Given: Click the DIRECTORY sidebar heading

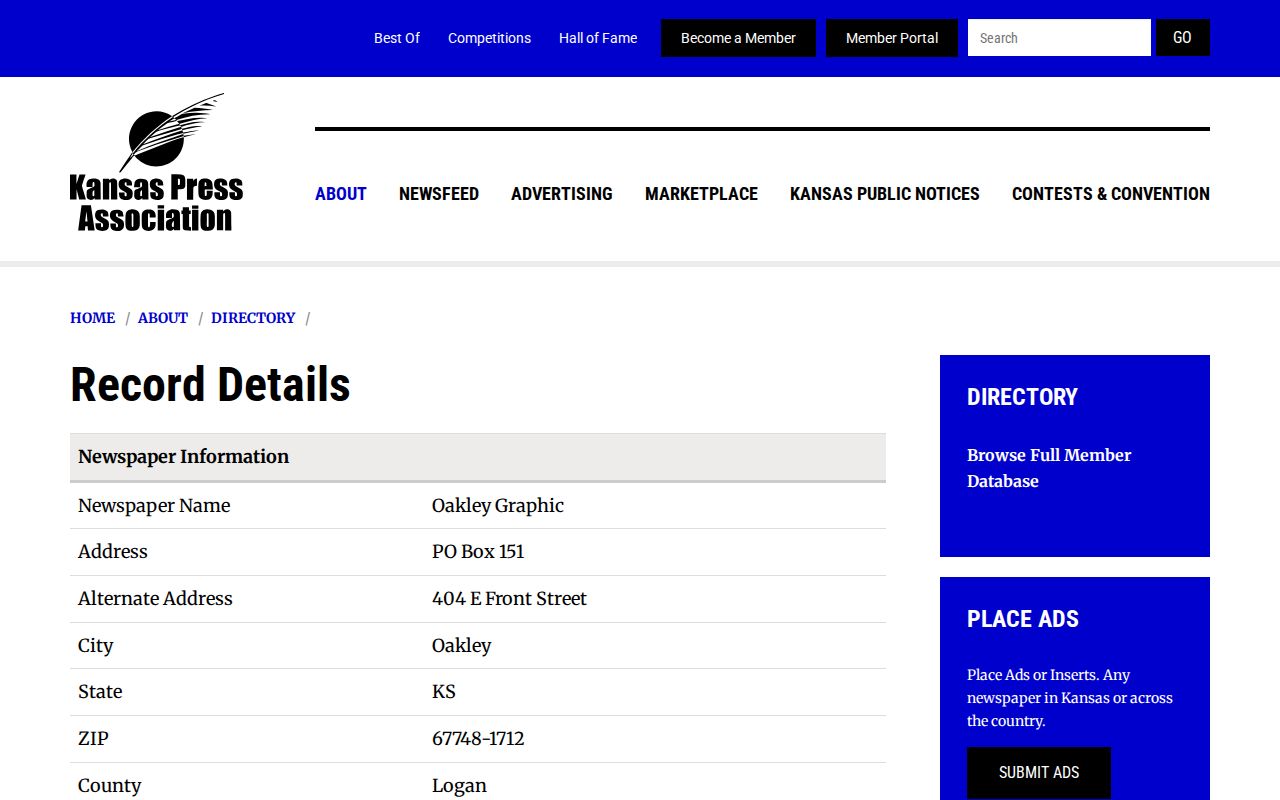Looking at the screenshot, I should (x=1022, y=397).
